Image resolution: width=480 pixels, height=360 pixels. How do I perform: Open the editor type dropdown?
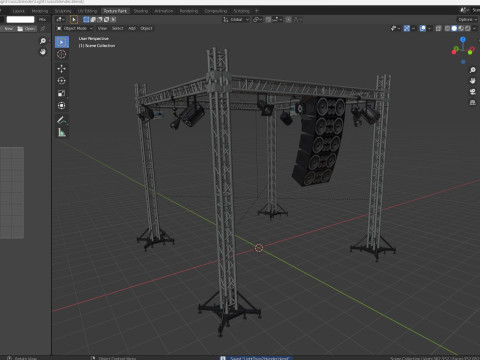pos(61,20)
